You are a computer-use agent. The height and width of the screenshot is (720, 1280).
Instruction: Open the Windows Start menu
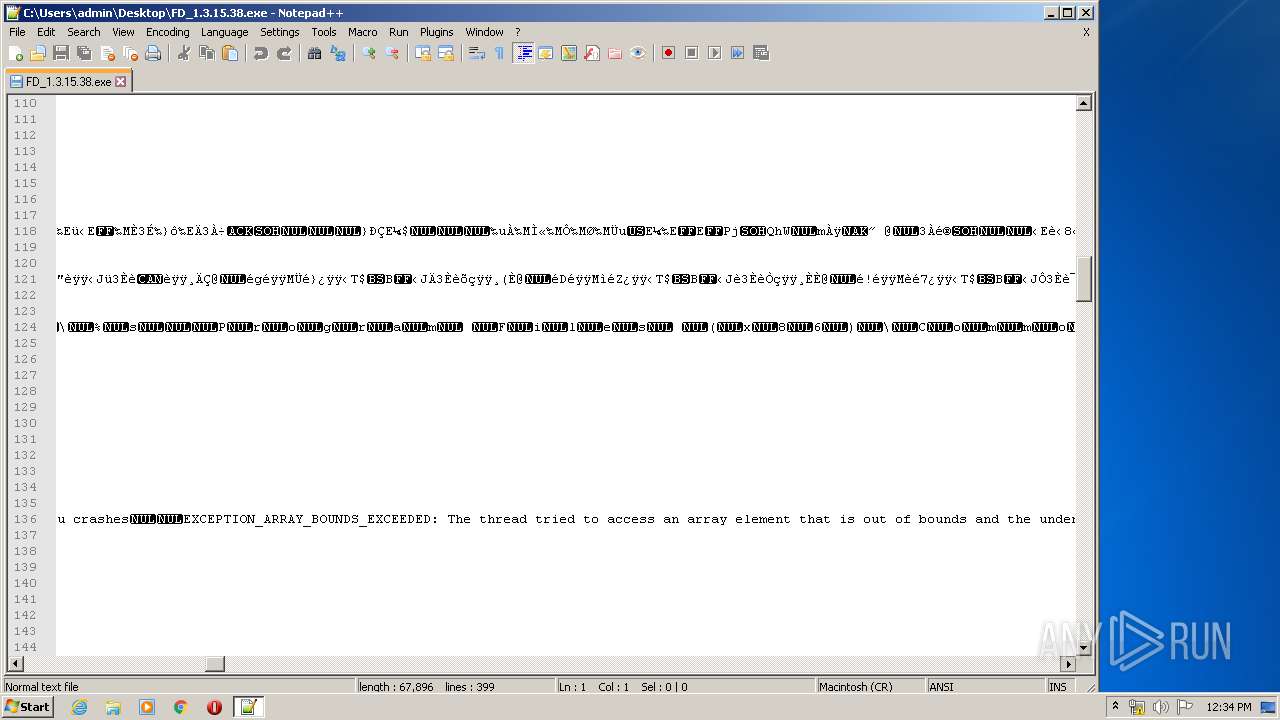(x=27, y=707)
